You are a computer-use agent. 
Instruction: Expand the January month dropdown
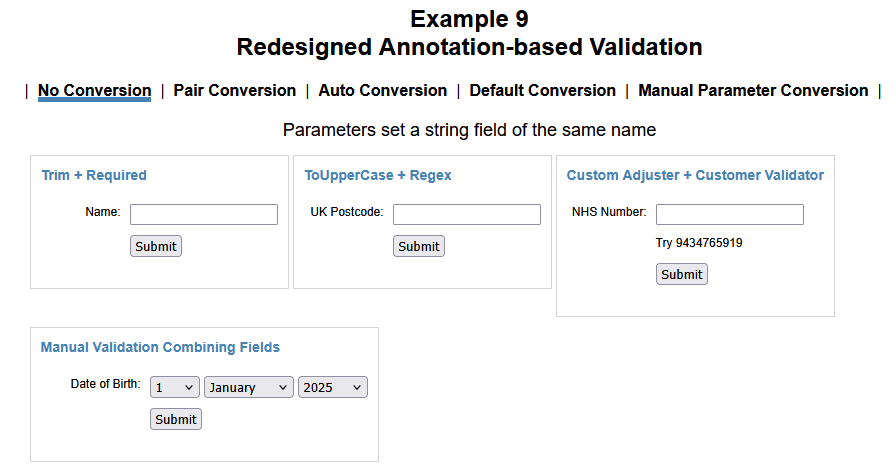coord(248,387)
